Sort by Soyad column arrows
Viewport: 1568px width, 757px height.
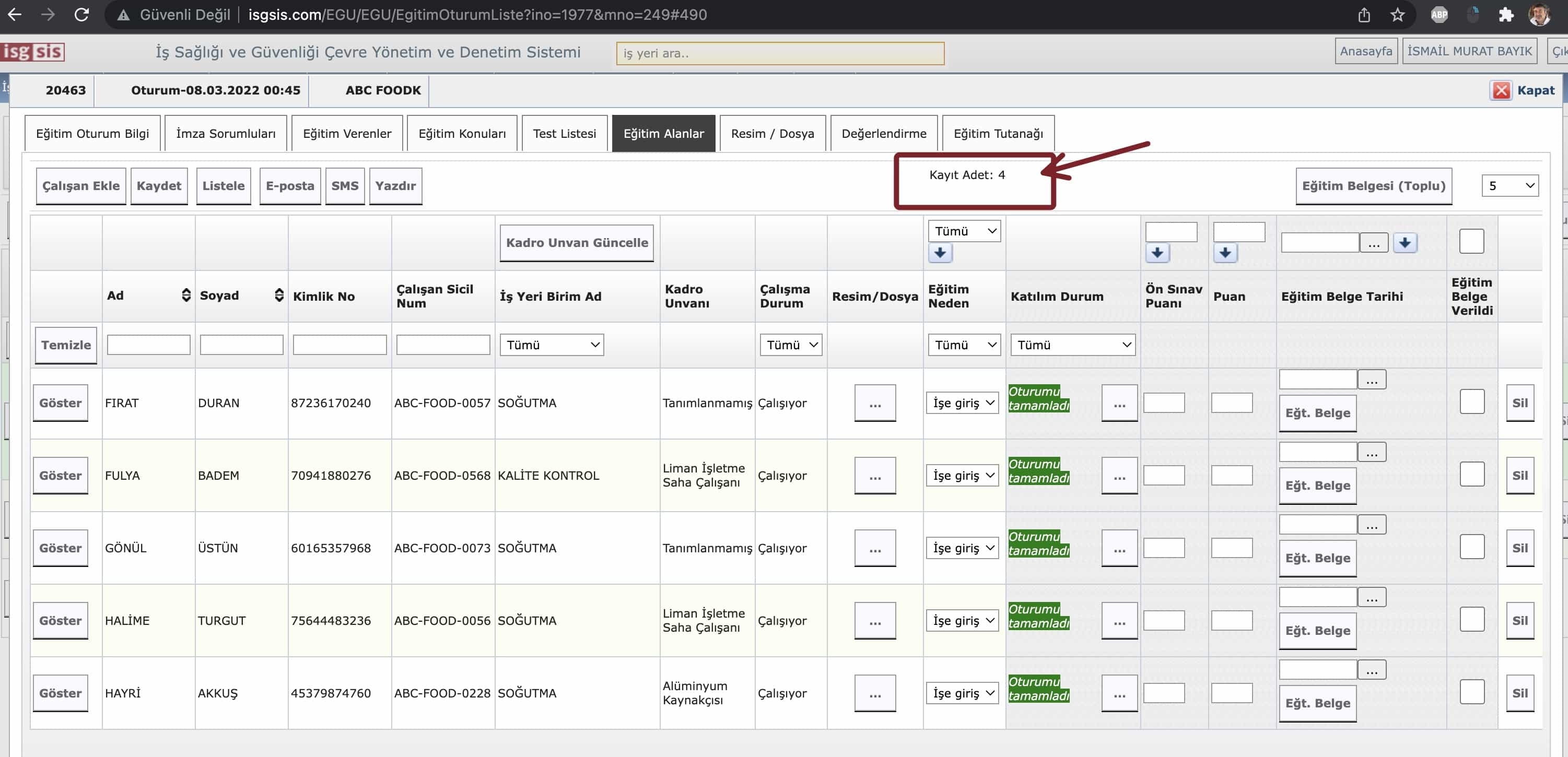[x=279, y=295]
